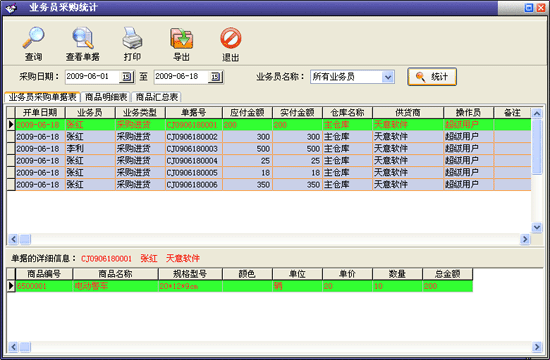550x360 pixels.
Task: Switch to 商品汇总表 tab
Action: (156, 97)
